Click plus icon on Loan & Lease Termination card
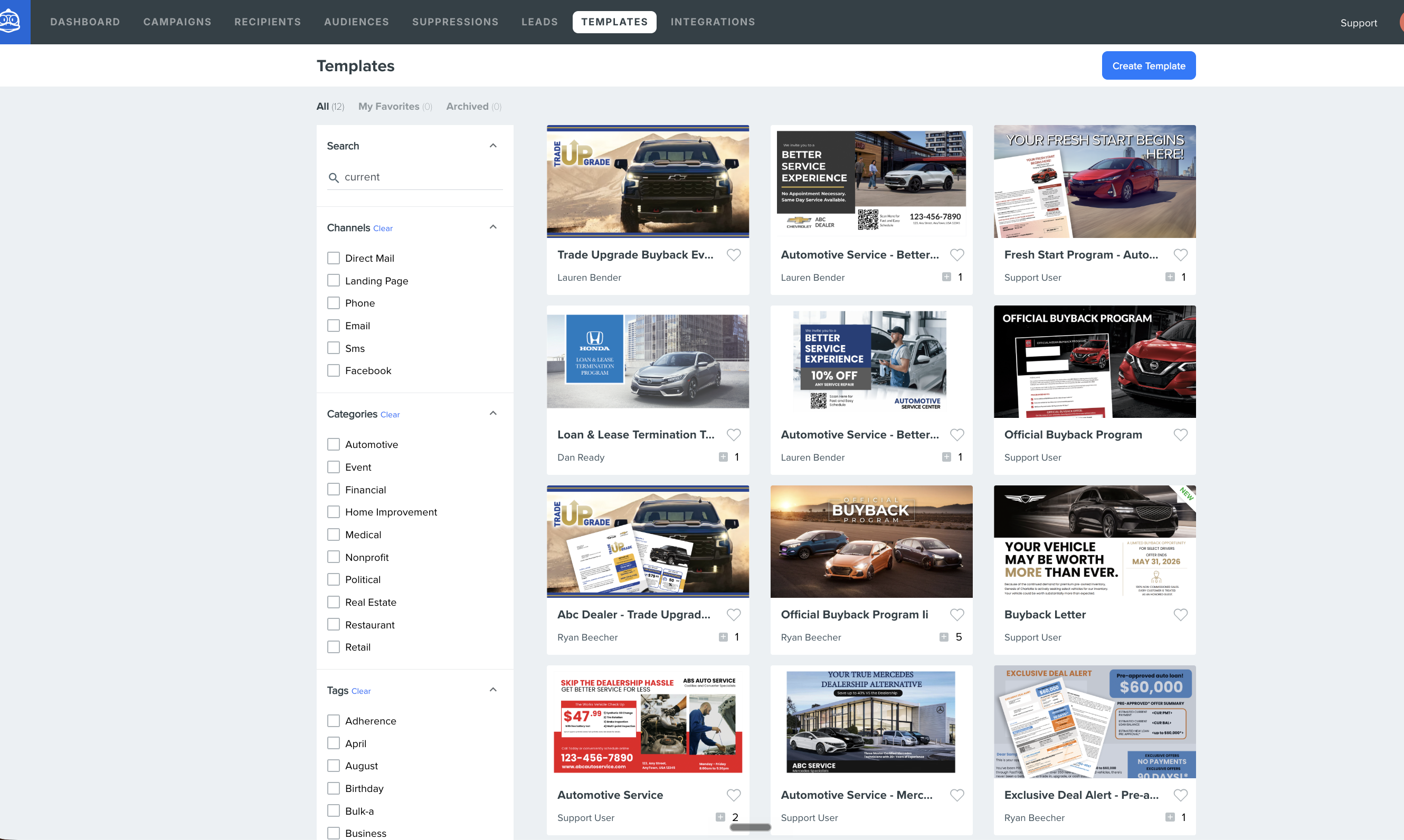Viewport: 1404px width, 840px height. (723, 457)
